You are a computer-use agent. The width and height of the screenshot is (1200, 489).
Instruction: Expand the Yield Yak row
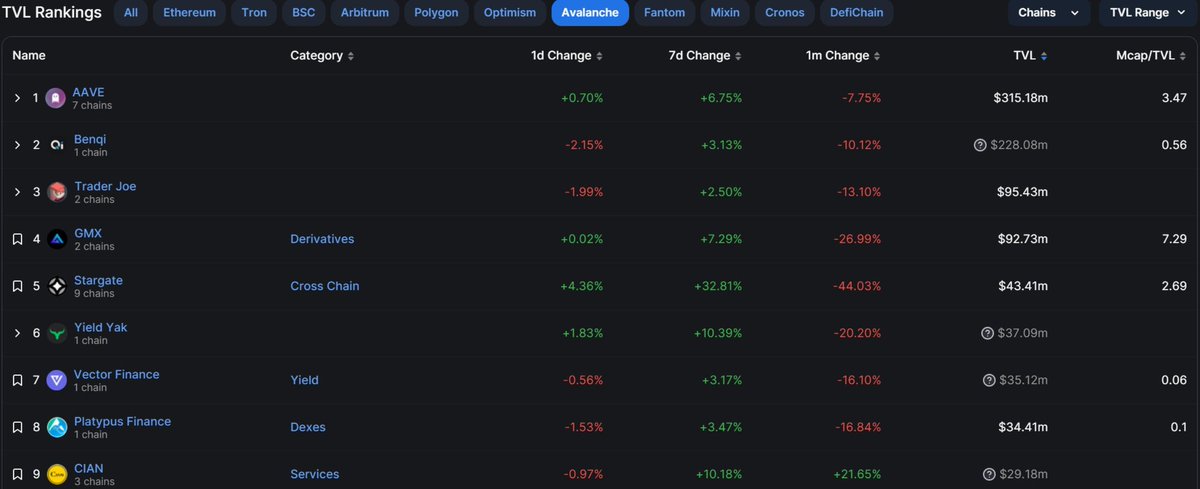(17, 333)
